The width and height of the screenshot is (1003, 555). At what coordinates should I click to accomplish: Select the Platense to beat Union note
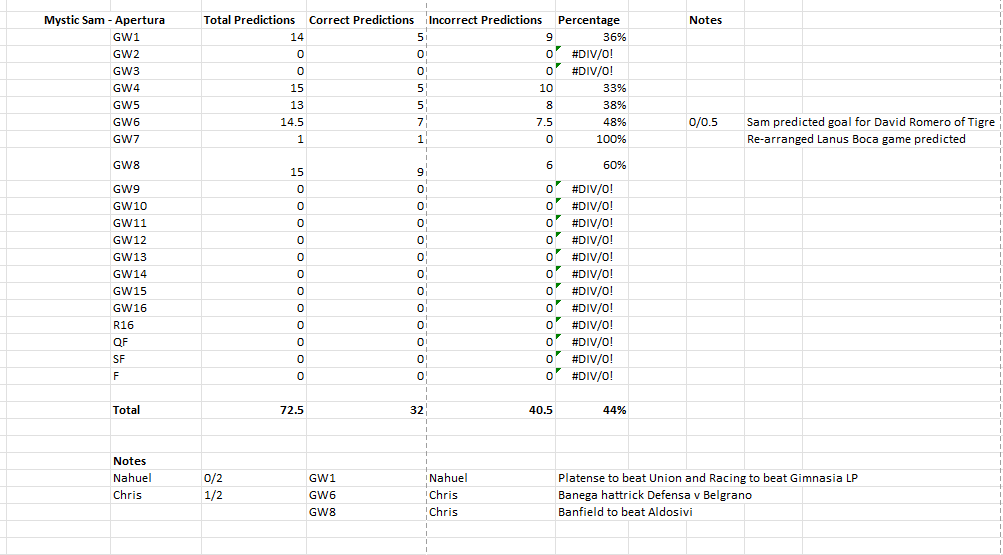pos(708,478)
